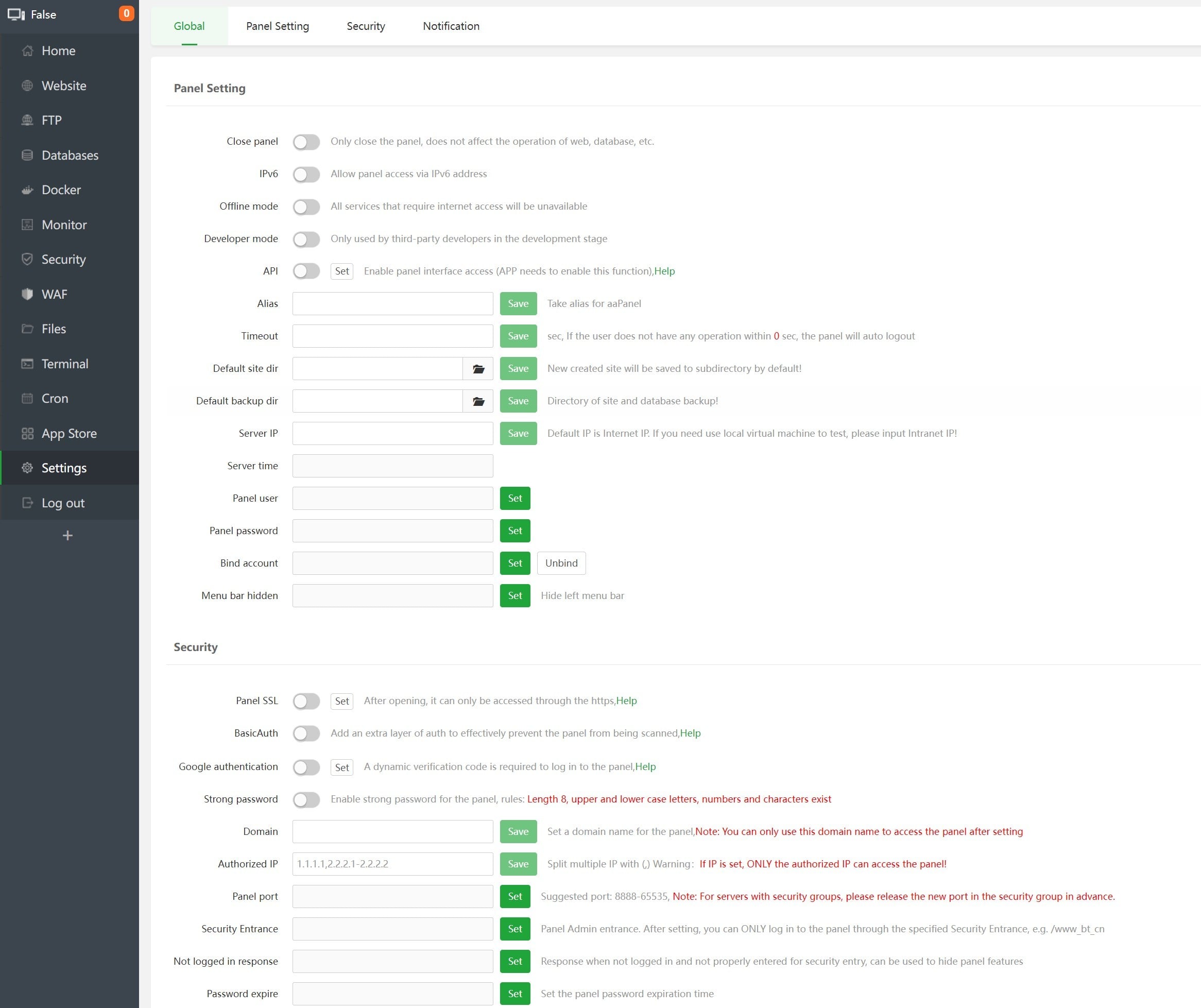Open the Panel Setting tab
The image size is (1201, 1008).
click(278, 26)
